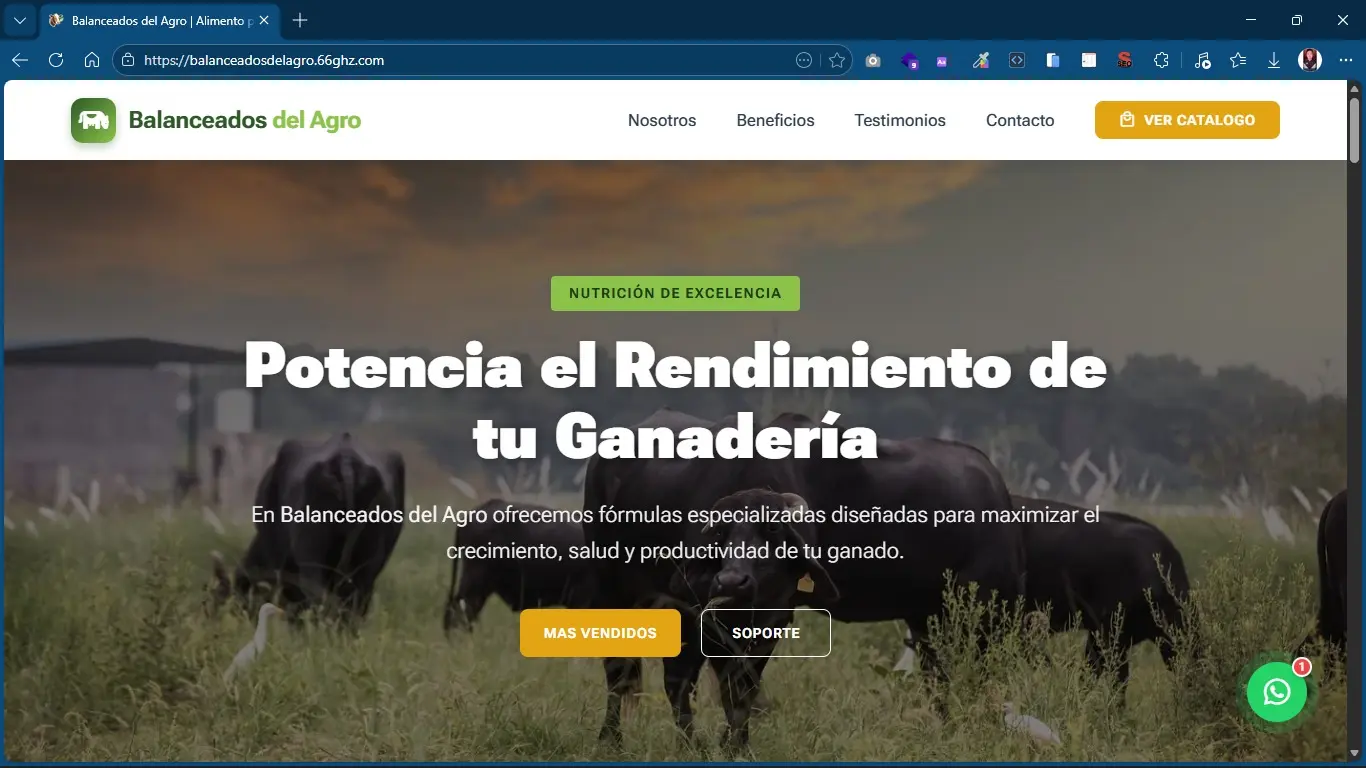The width and height of the screenshot is (1366, 768).
Task: Click the Balanceados del Agro truck logo icon
Action: 92,120
